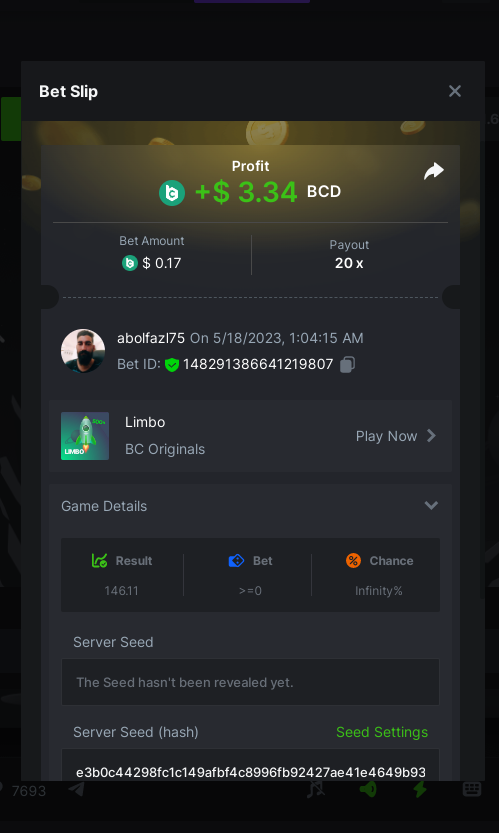The height and width of the screenshot is (833, 499).
Task: Collapse the Game Details section chevron
Action: tap(432, 505)
